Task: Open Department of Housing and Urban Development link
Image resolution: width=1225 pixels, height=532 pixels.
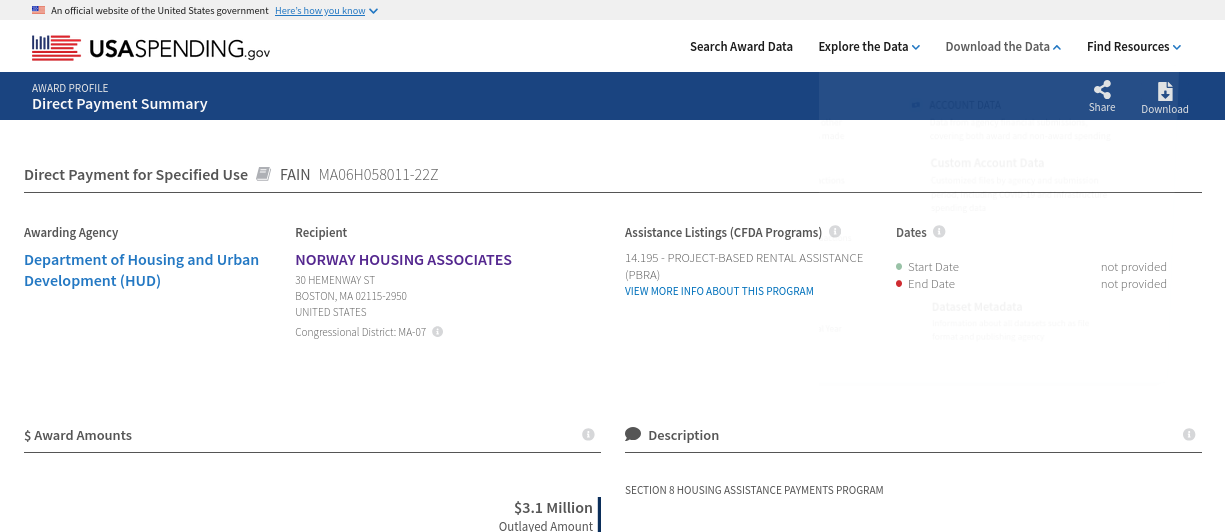Action: tap(141, 270)
